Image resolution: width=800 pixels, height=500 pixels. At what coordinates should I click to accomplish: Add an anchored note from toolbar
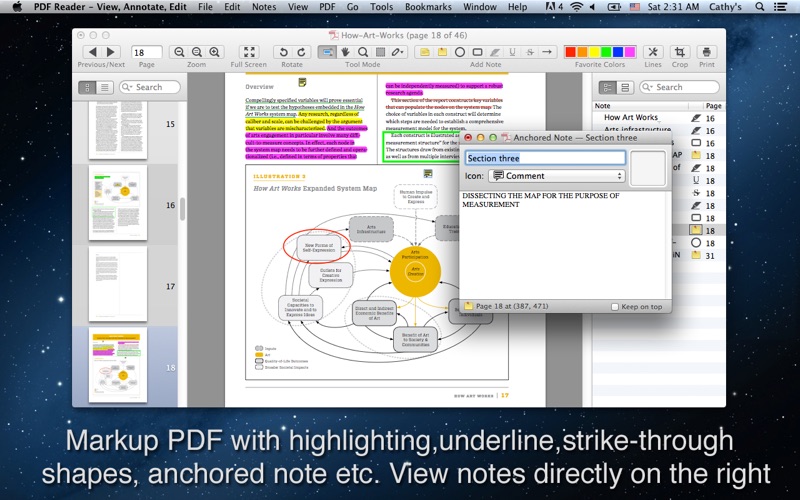pos(442,52)
